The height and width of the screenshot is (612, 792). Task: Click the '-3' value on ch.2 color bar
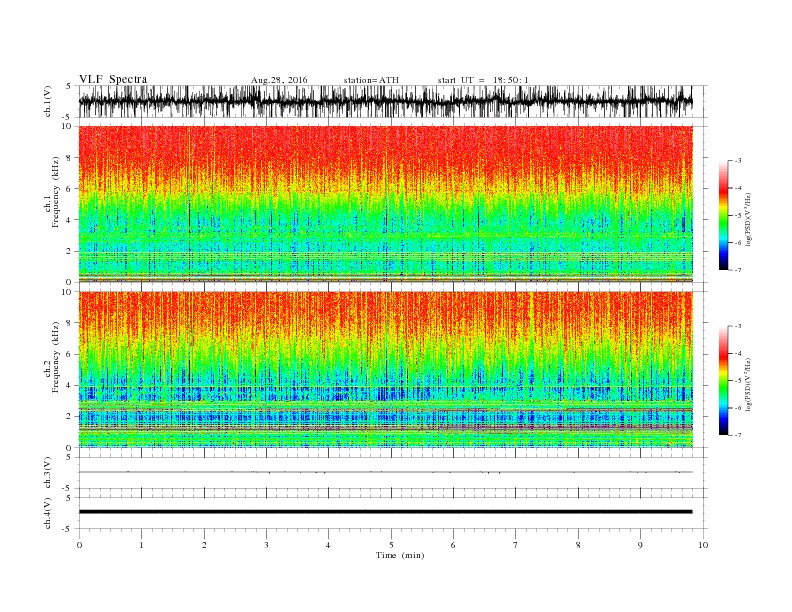(737, 327)
